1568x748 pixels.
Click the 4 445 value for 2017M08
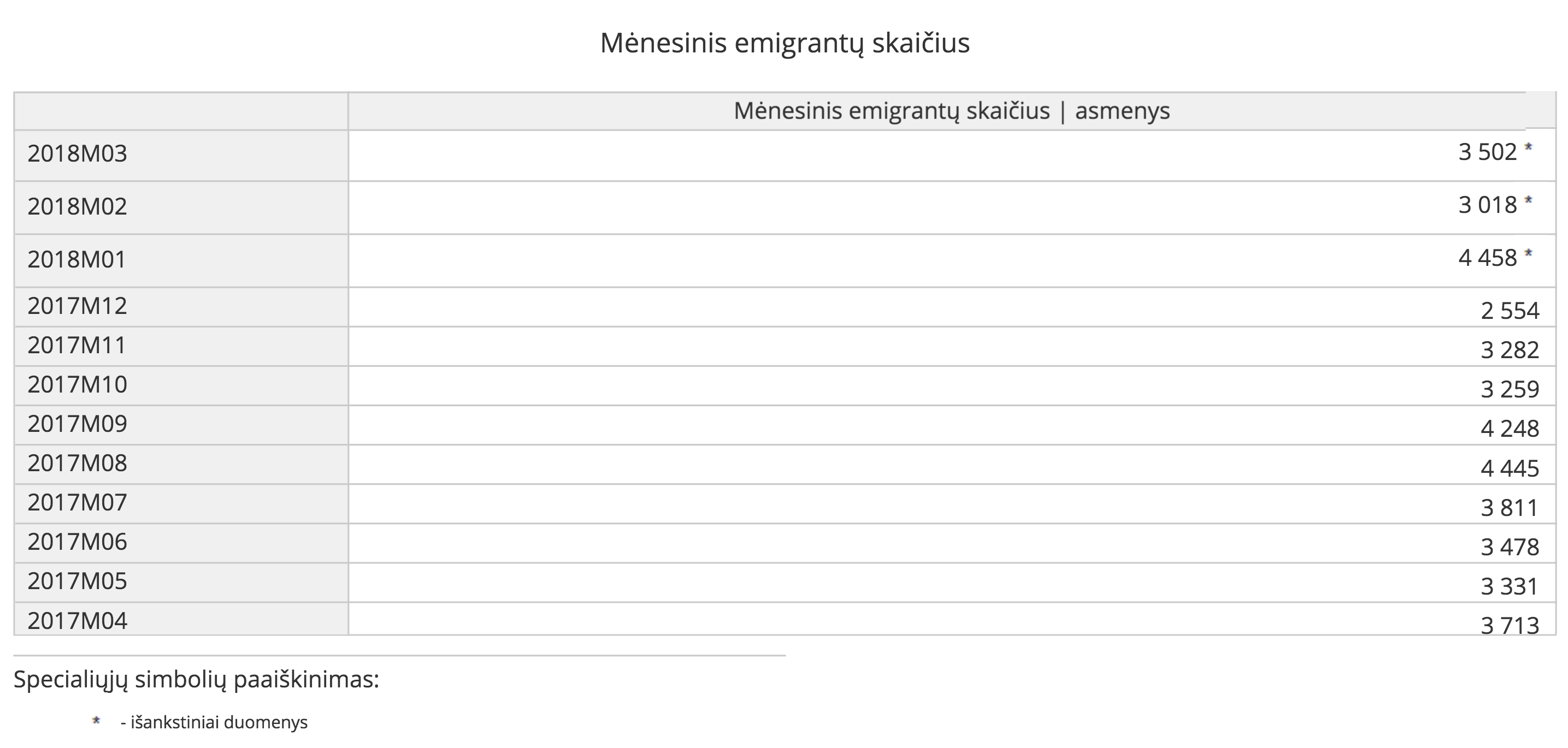pyautogui.click(x=1510, y=468)
